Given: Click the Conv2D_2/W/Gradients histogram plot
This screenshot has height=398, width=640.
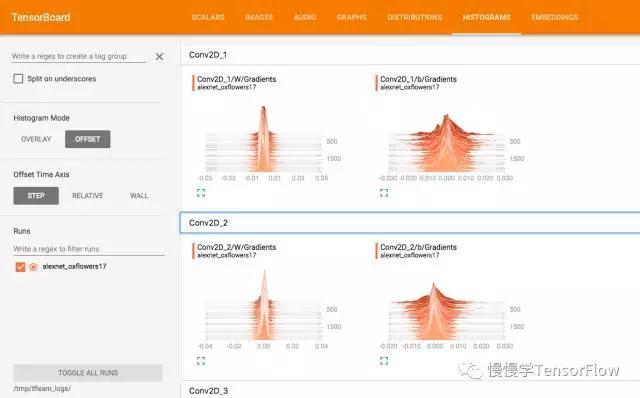Looking at the screenshot, I should 264,305.
